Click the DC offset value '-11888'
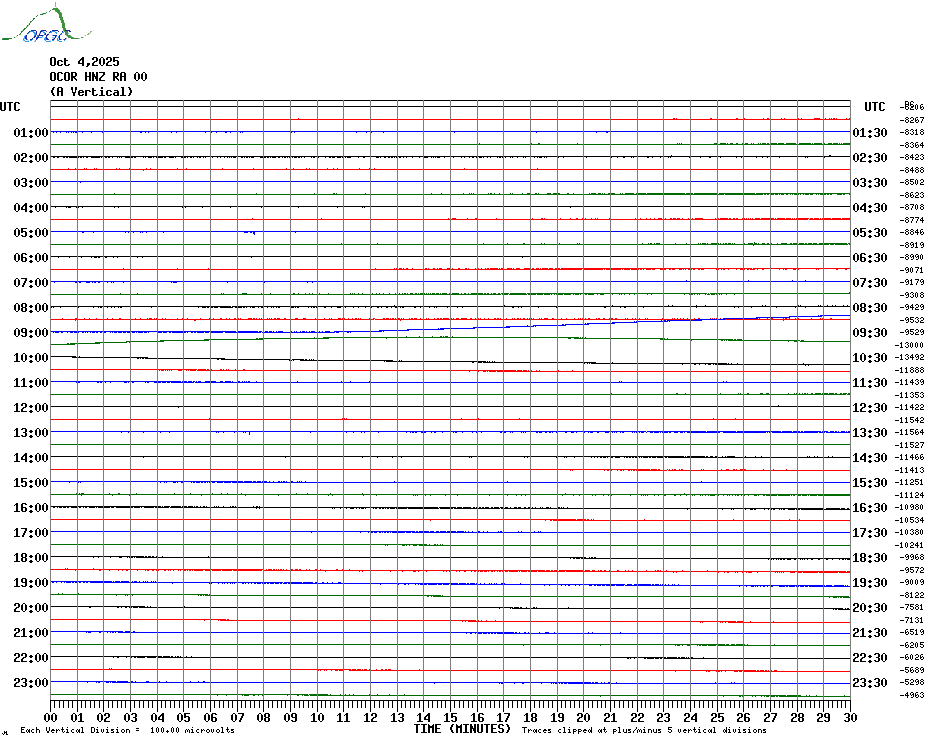 pyautogui.click(x=910, y=370)
